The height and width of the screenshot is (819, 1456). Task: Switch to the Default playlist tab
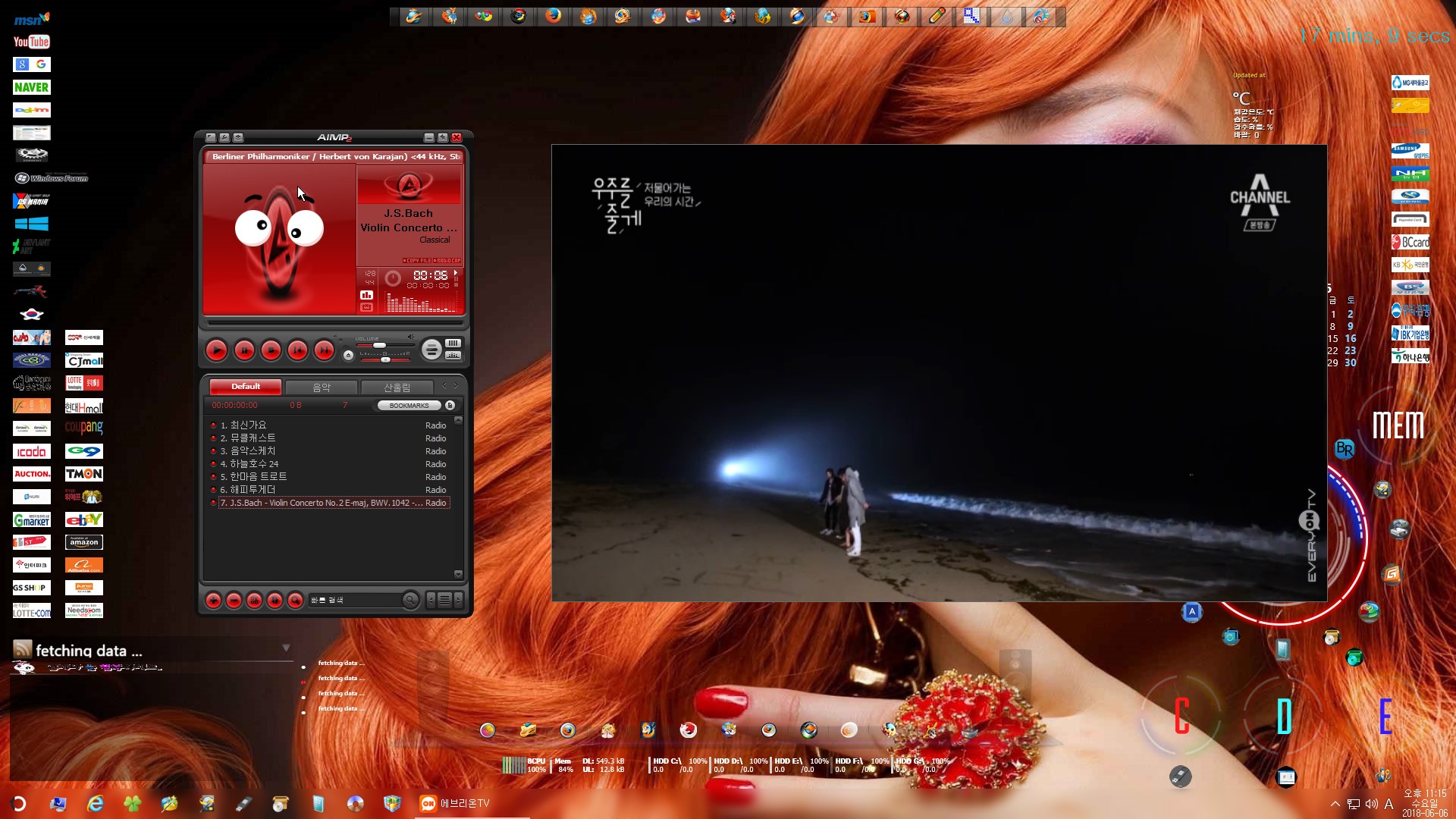click(246, 387)
